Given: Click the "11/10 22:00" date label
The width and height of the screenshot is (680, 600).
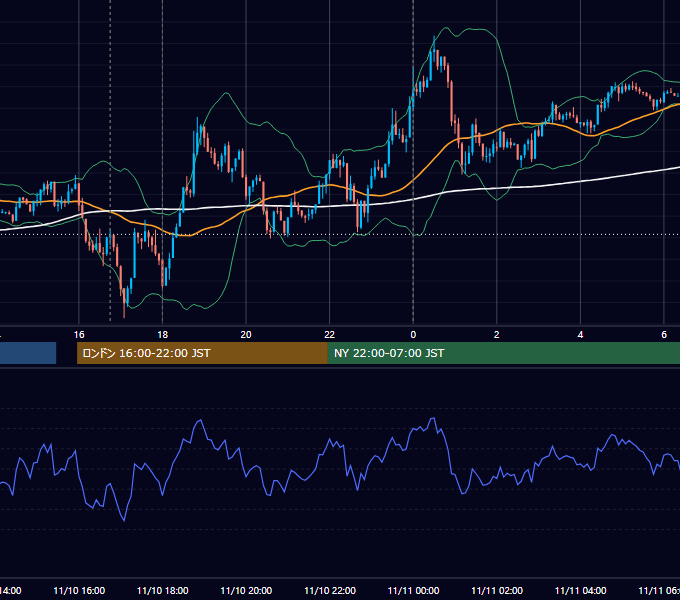Looking at the screenshot, I should click(x=330, y=590).
